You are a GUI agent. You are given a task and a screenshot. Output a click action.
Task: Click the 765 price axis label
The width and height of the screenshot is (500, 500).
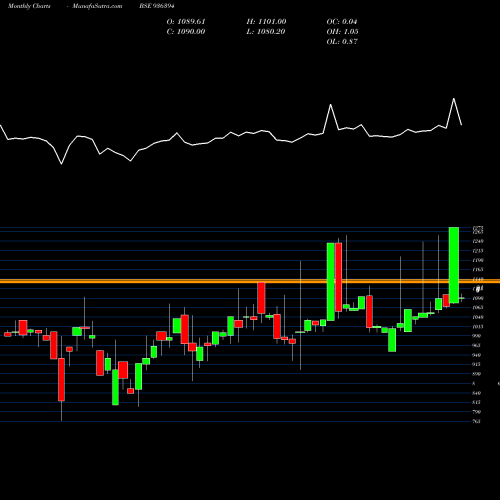477,421
